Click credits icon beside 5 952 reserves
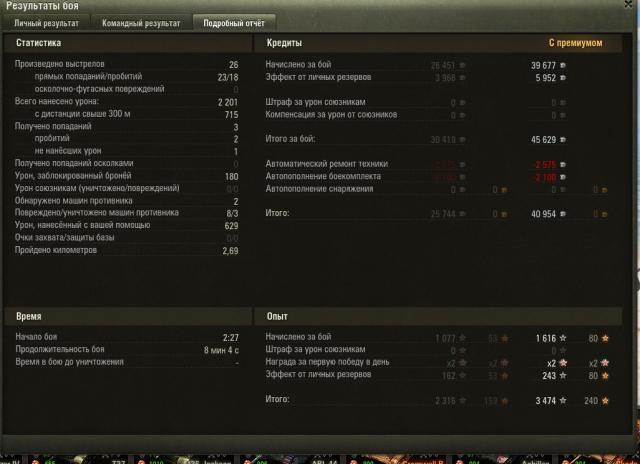This screenshot has height=464, width=640. tap(563, 78)
